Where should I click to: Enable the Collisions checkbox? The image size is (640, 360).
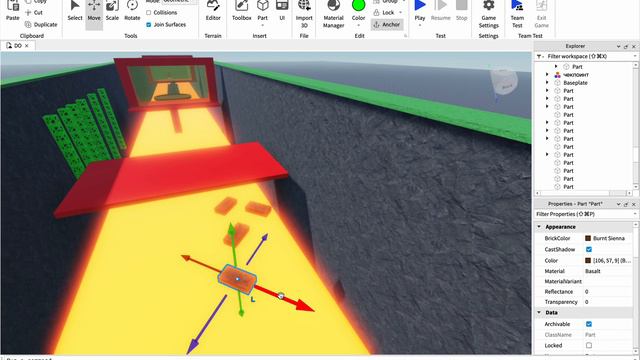coord(149,13)
